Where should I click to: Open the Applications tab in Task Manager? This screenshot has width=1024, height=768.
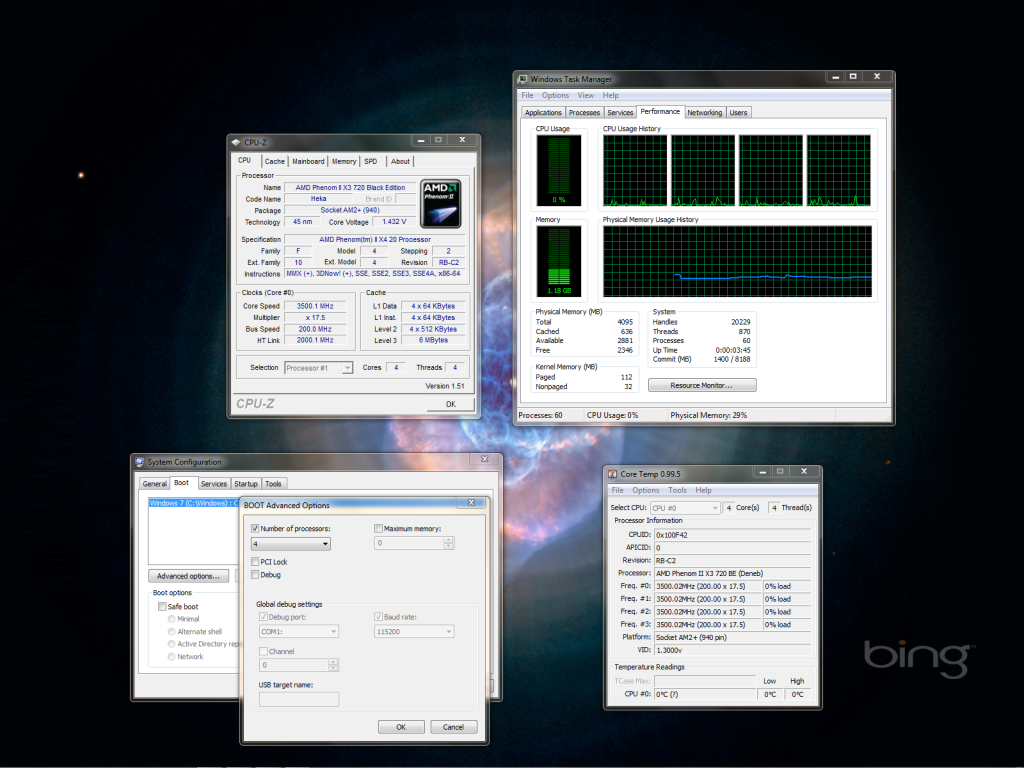pyautogui.click(x=543, y=112)
